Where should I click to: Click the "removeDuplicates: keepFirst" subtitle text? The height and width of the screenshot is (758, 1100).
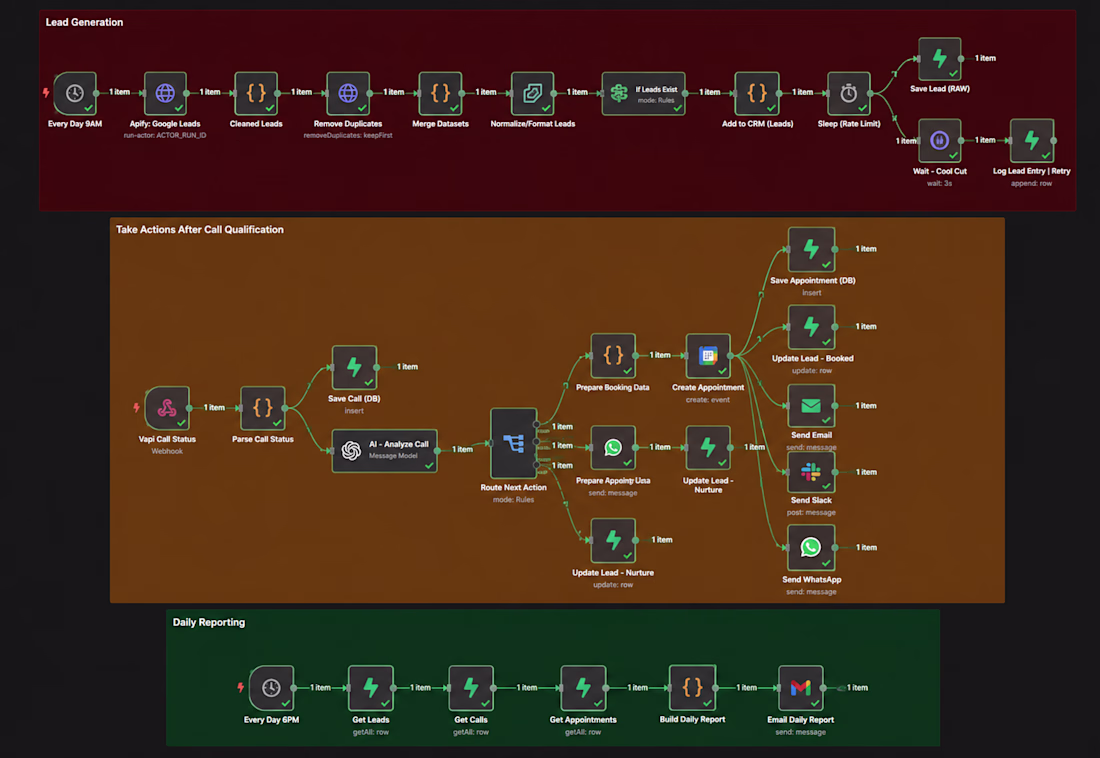pos(348,135)
